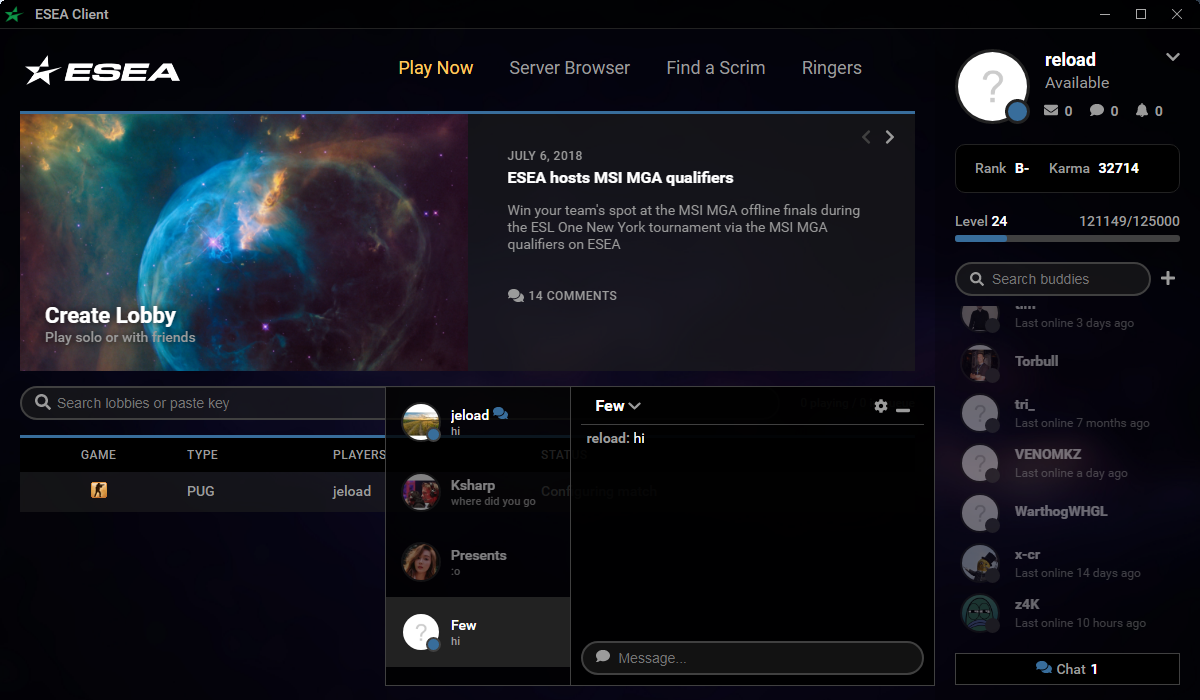Select the PUG lobby row type
The image size is (1200, 700).
pyautogui.click(x=201, y=491)
